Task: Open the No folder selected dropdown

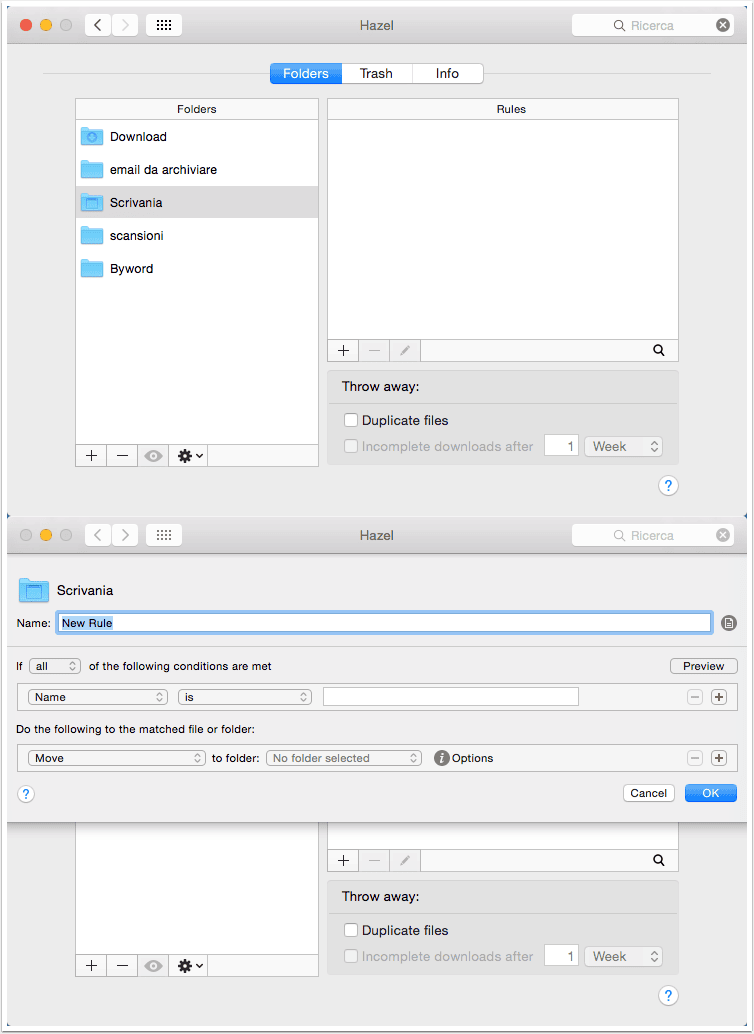Action: pos(344,758)
